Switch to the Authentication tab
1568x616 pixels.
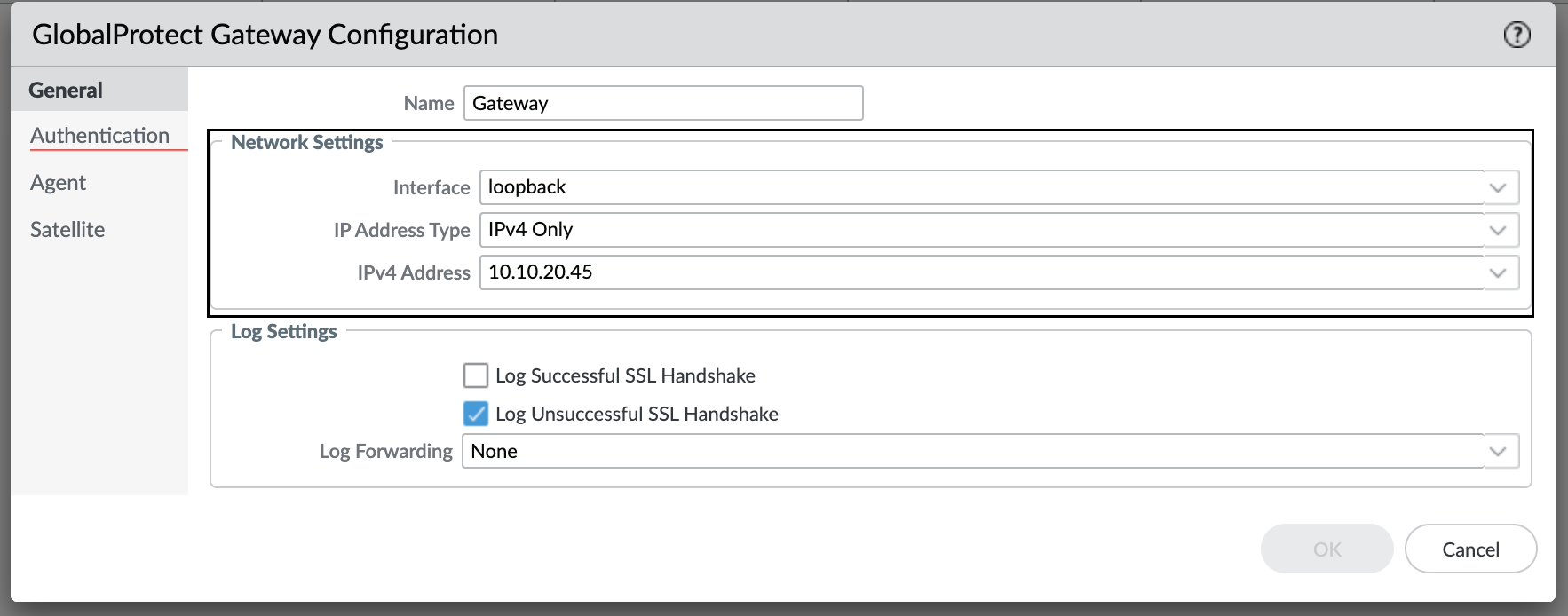tap(99, 135)
